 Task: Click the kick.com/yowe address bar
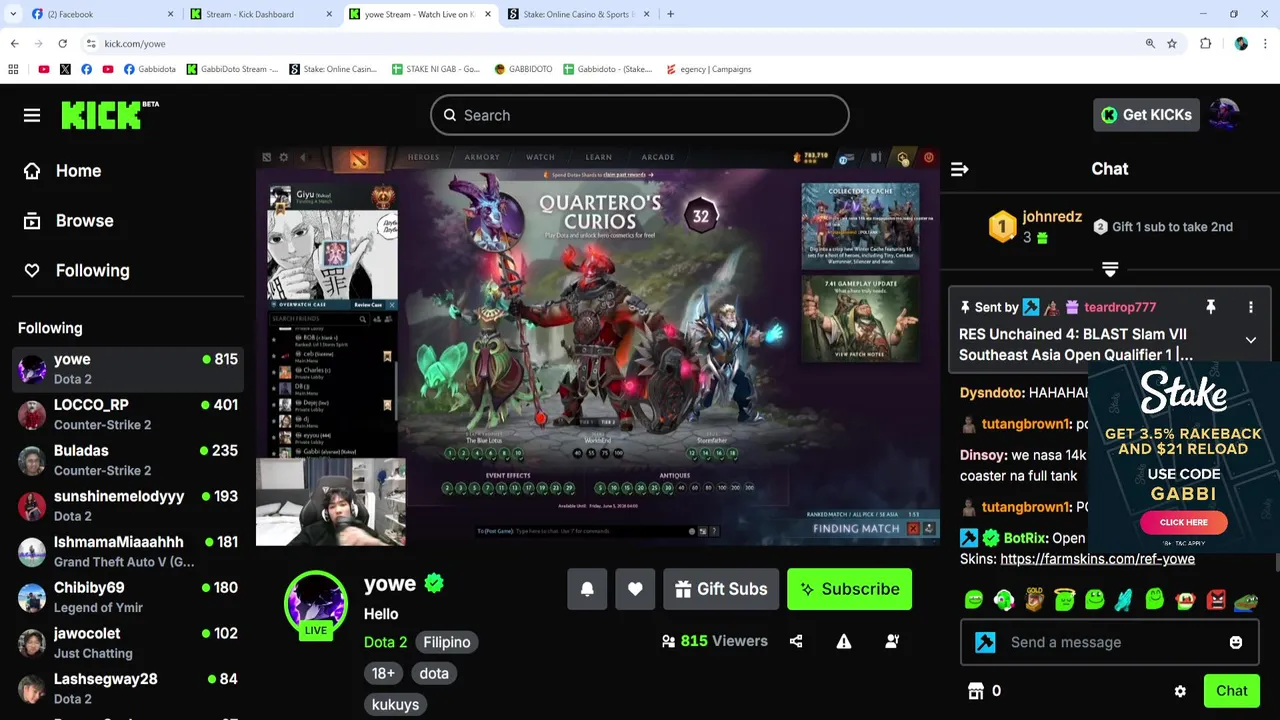610,44
